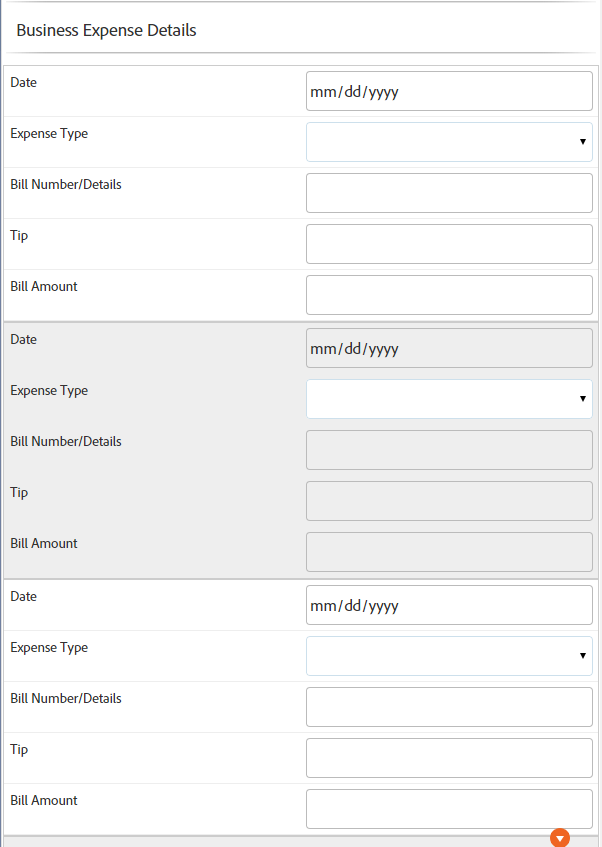Click the first Tip input field
Viewport: 602px width, 847px height.
pyautogui.click(x=448, y=243)
